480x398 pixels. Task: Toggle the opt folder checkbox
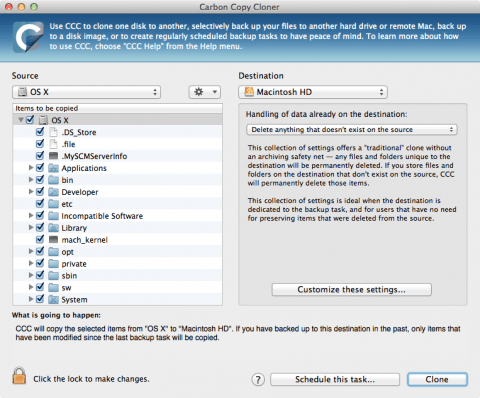pyautogui.click(x=40, y=251)
